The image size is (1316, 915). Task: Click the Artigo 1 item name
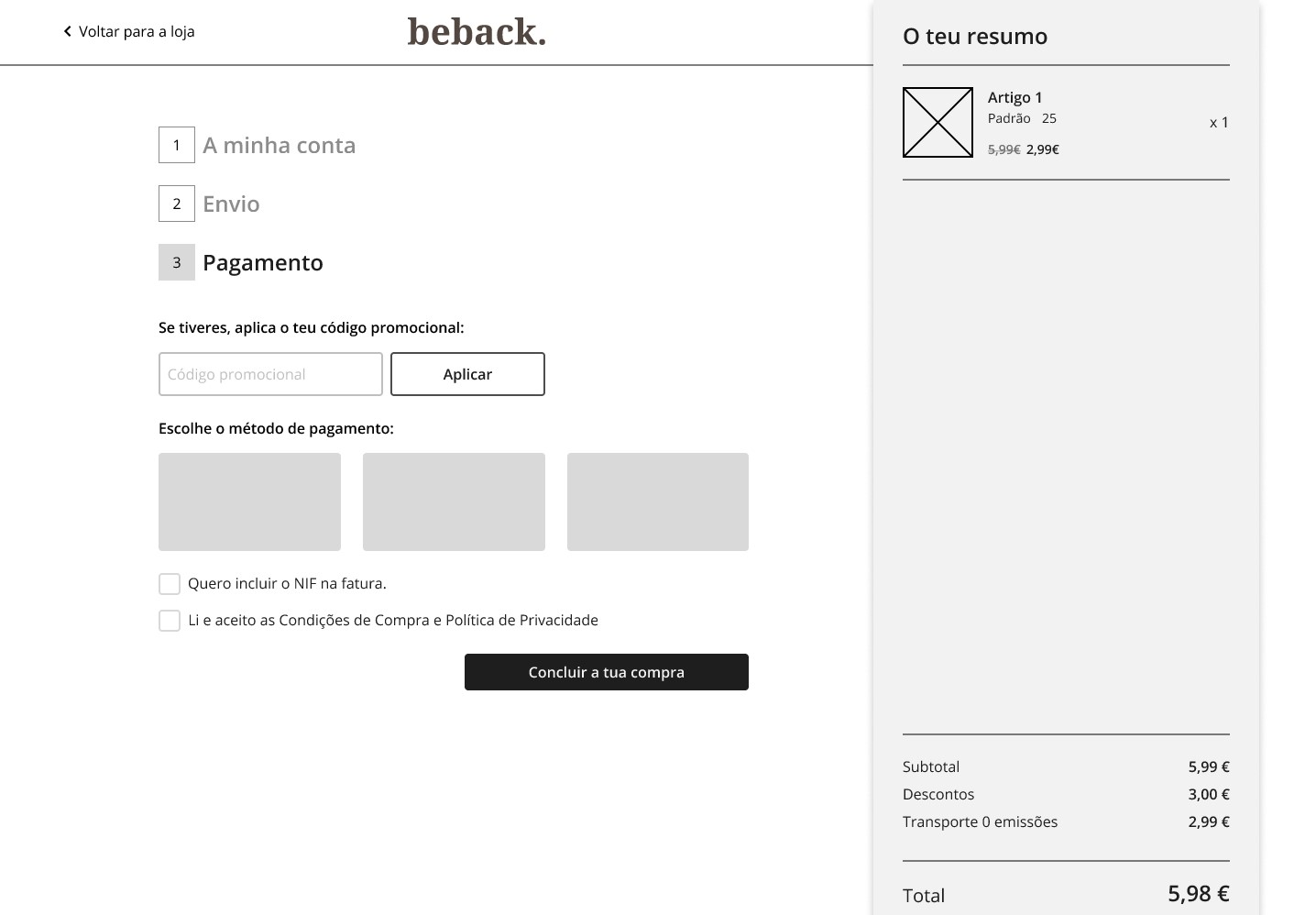(x=1014, y=97)
